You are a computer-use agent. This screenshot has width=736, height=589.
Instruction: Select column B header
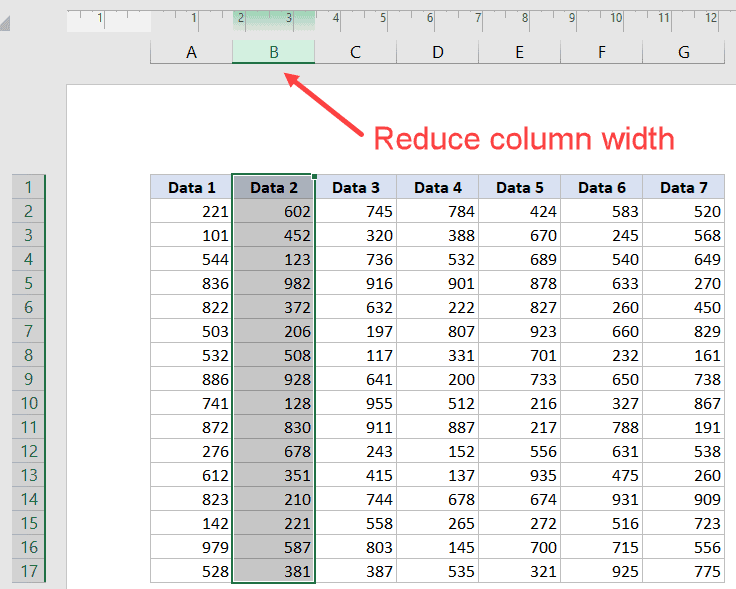[x=273, y=52]
